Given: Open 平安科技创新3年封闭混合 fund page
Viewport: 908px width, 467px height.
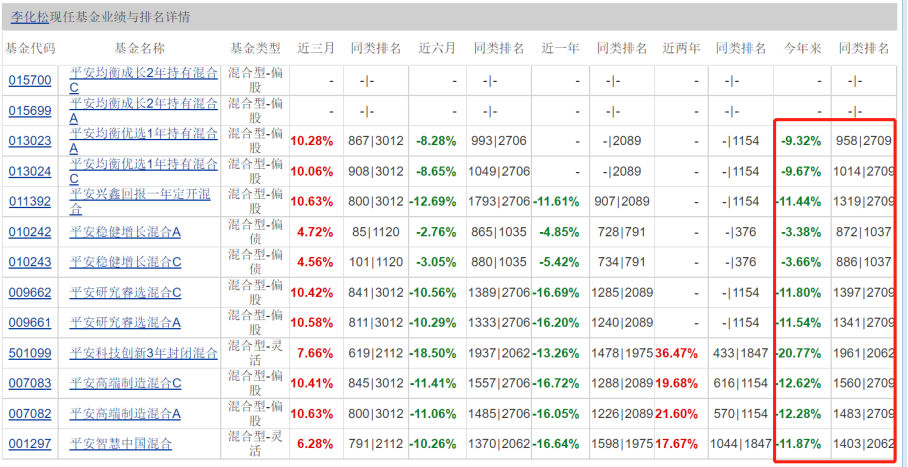Looking at the screenshot, I should click(144, 353).
